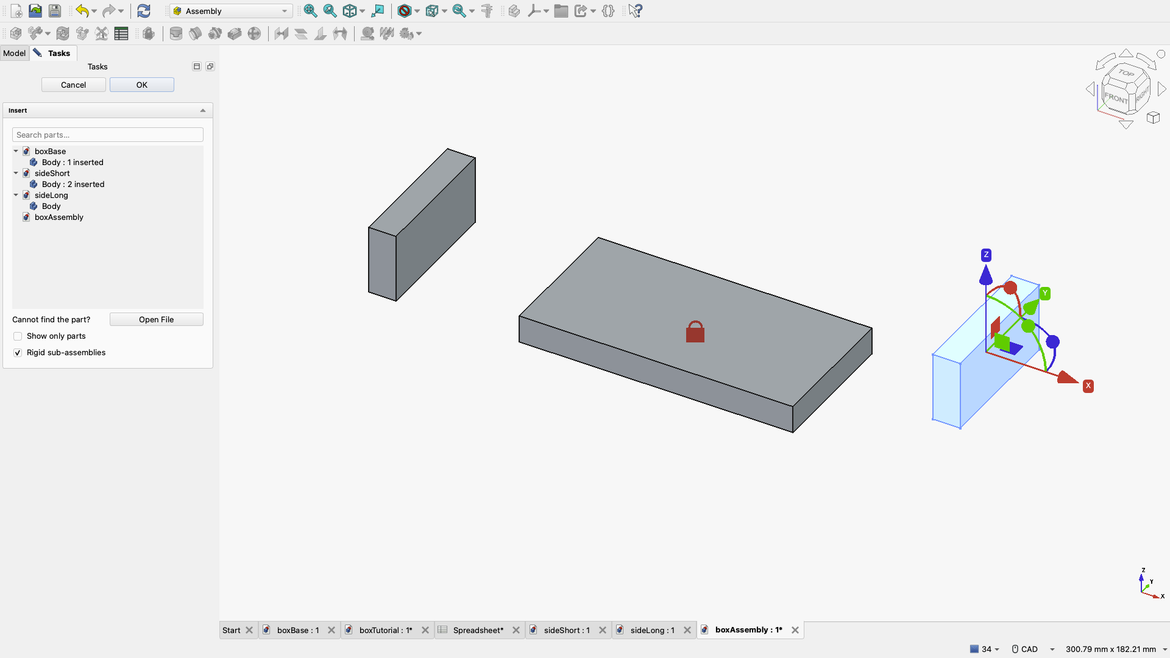
Task: Select the Fit all zoom icon
Action: (308, 11)
